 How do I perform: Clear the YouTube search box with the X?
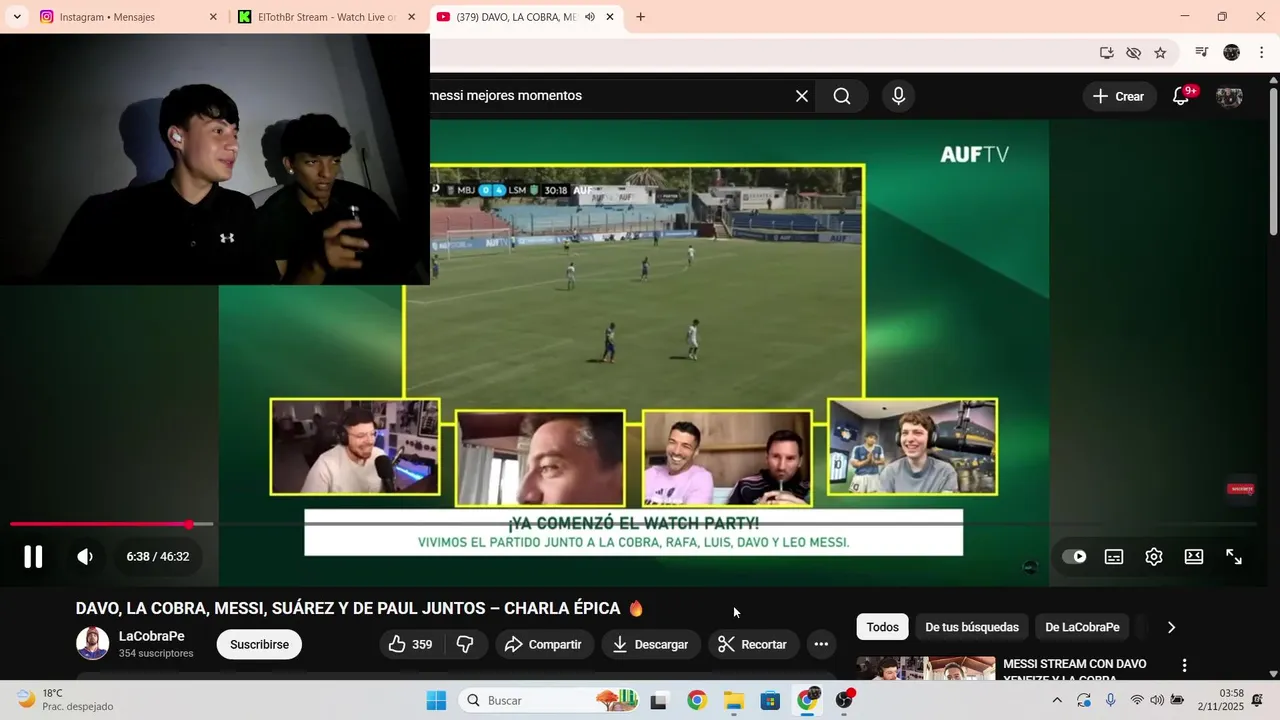(801, 96)
